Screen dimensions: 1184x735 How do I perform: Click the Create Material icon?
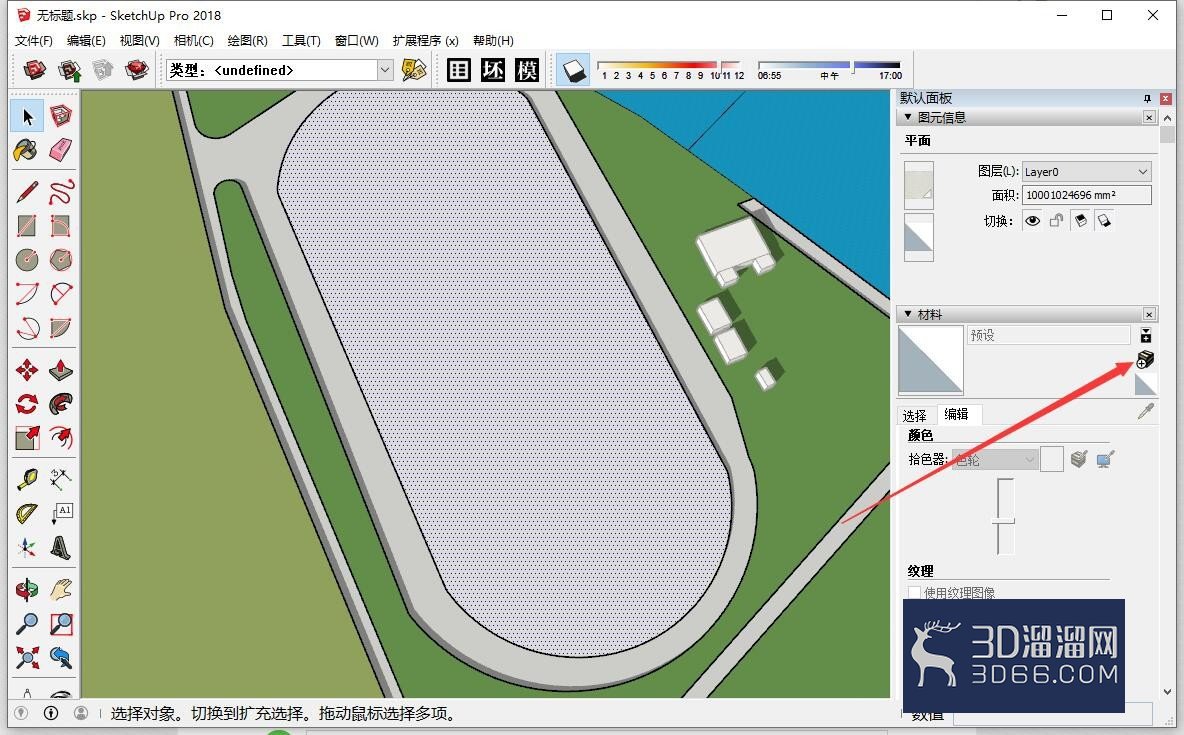[x=1145, y=360]
